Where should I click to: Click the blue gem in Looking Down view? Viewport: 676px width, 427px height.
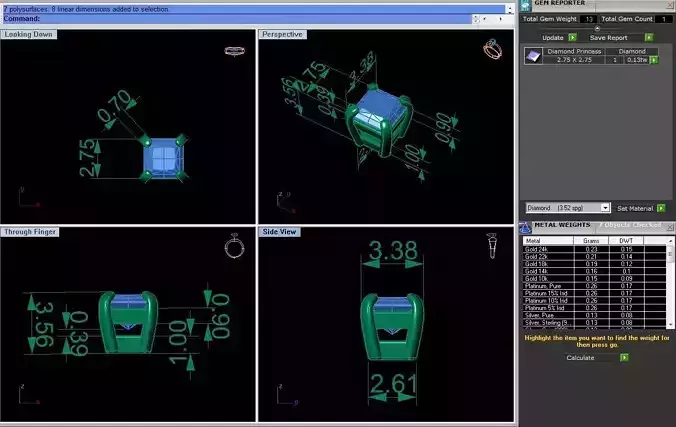coord(163,158)
